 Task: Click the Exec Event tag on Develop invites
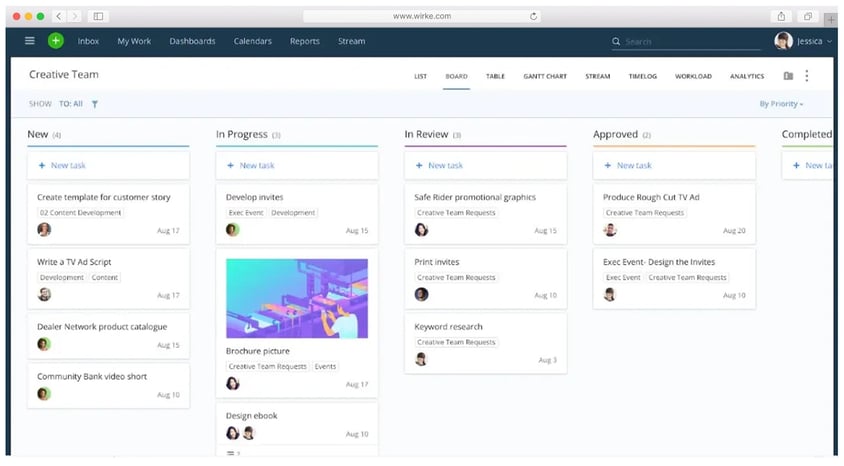click(x=245, y=213)
